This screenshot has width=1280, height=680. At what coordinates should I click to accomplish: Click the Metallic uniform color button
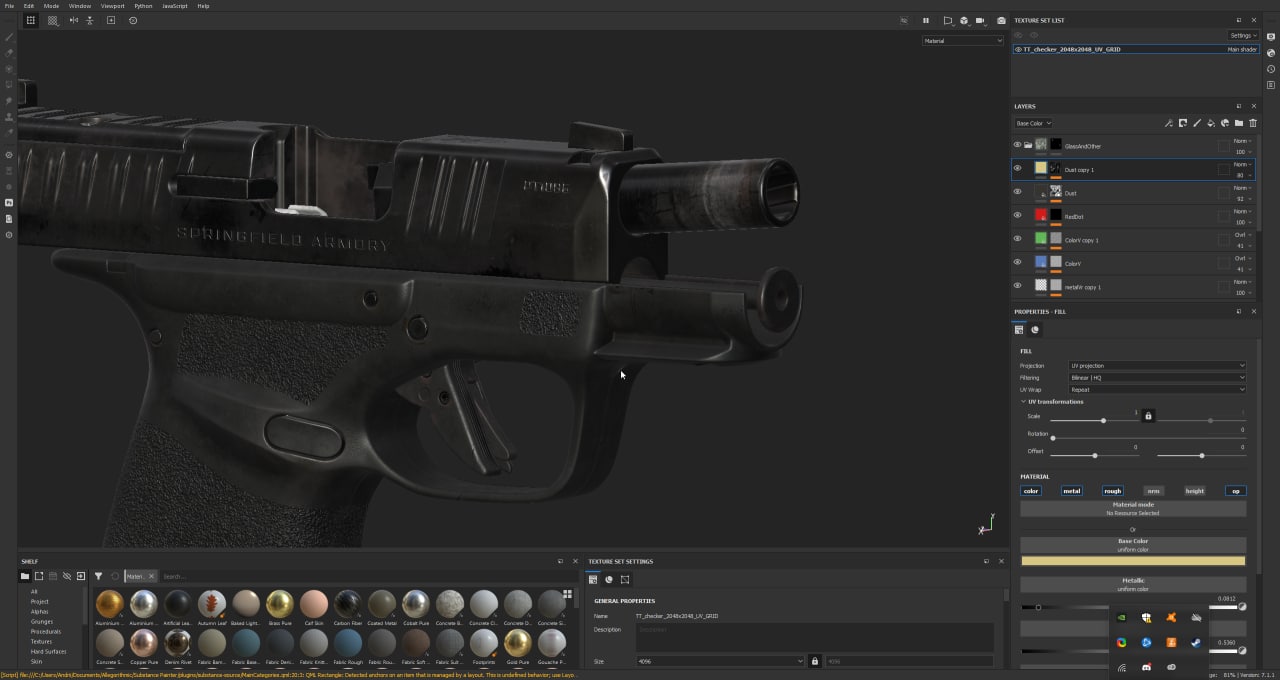(1133, 584)
